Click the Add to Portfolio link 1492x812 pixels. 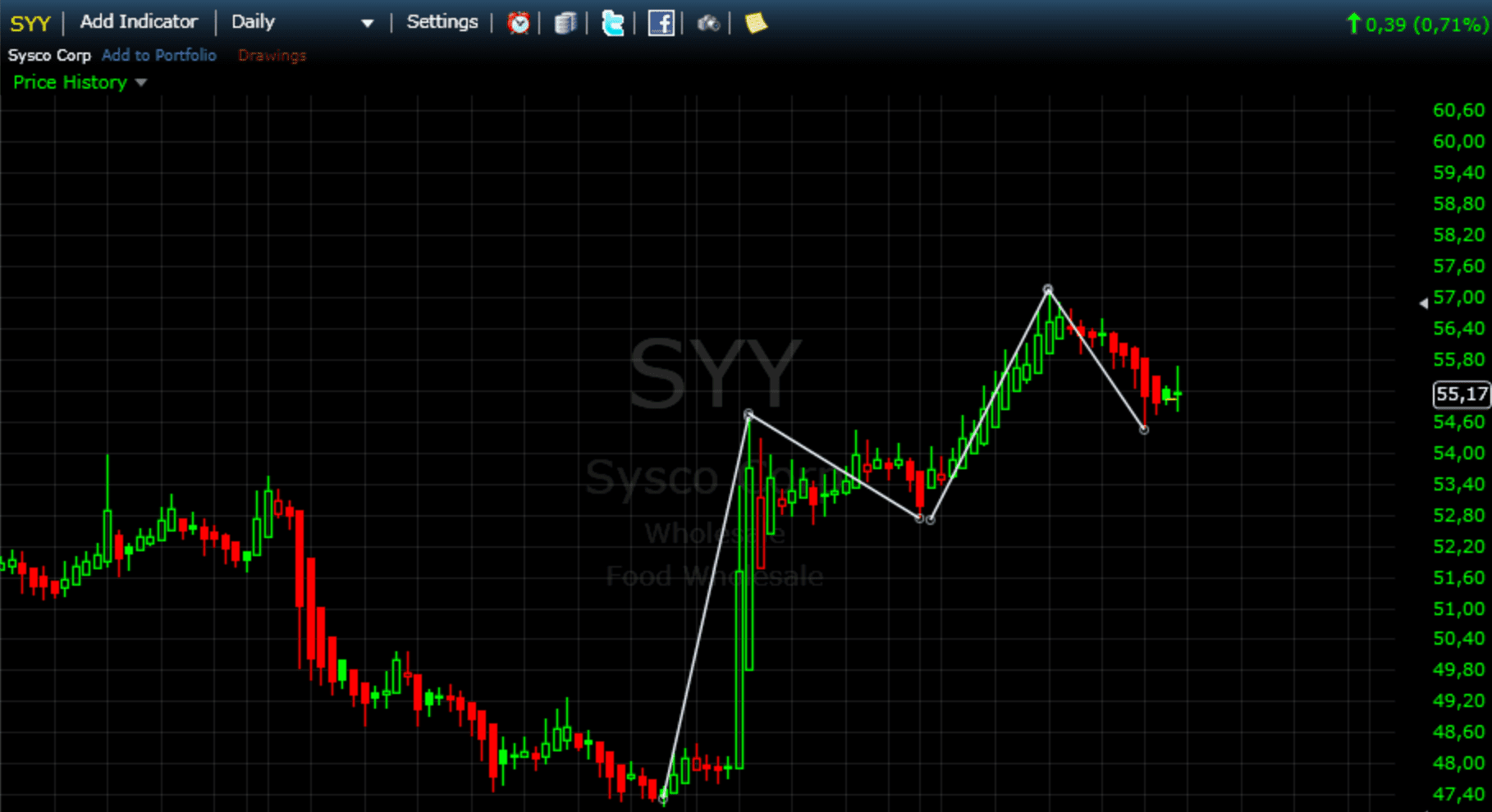pyautogui.click(x=159, y=55)
